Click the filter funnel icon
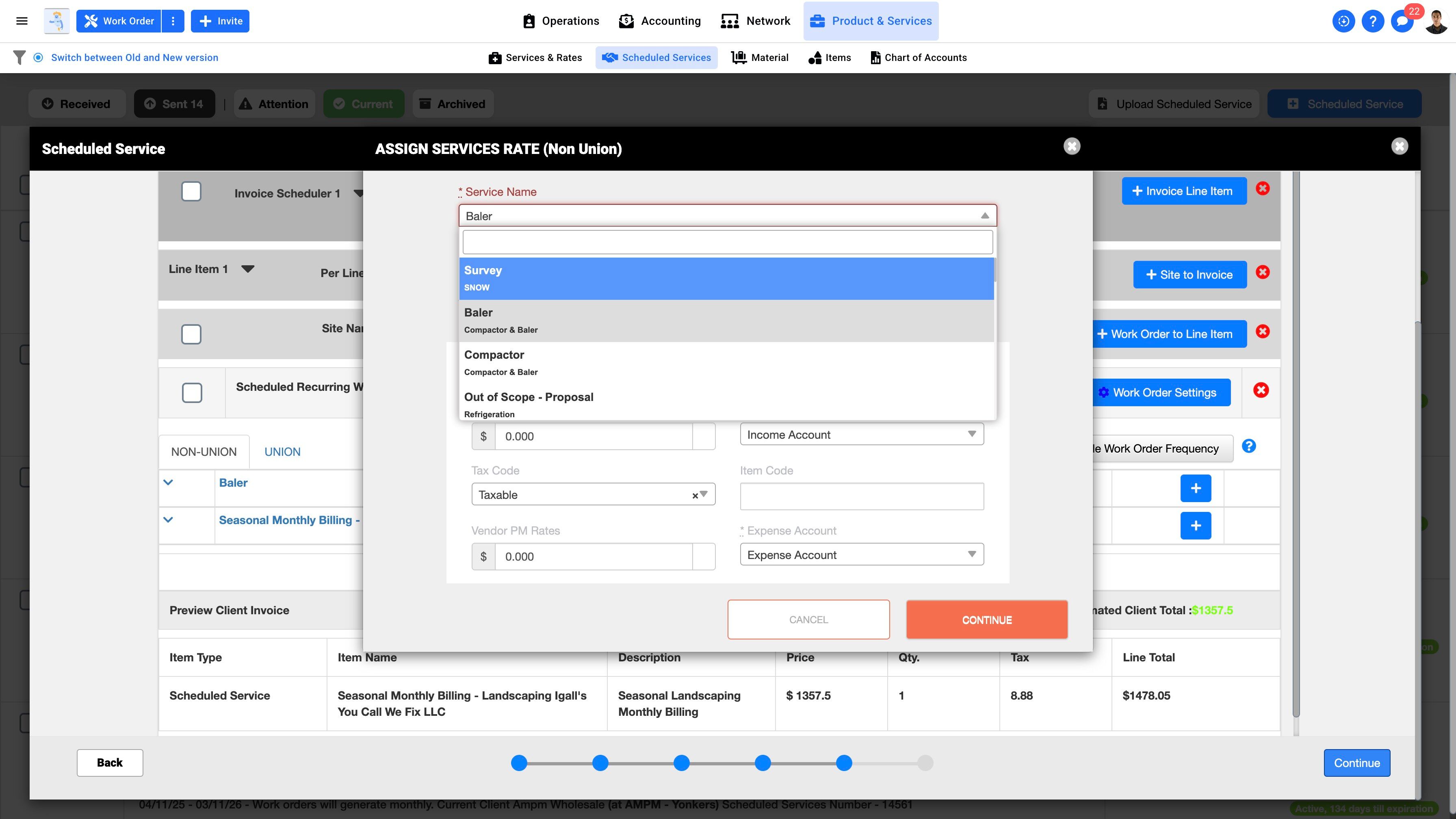The height and width of the screenshot is (819, 1456). point(19,58)
